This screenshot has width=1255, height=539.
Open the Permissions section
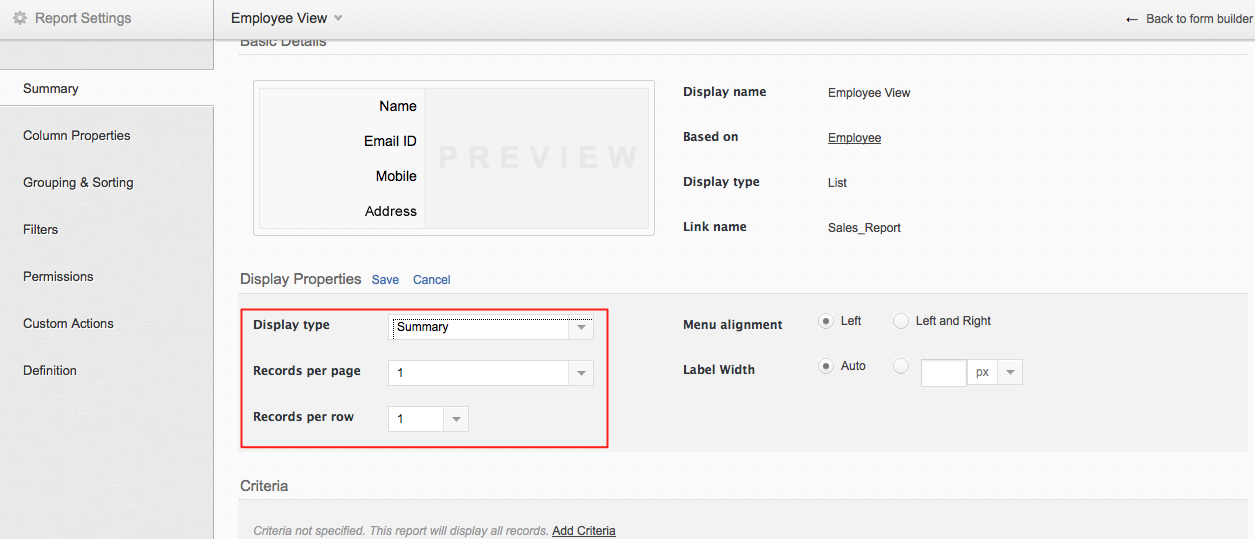[58, 277]
